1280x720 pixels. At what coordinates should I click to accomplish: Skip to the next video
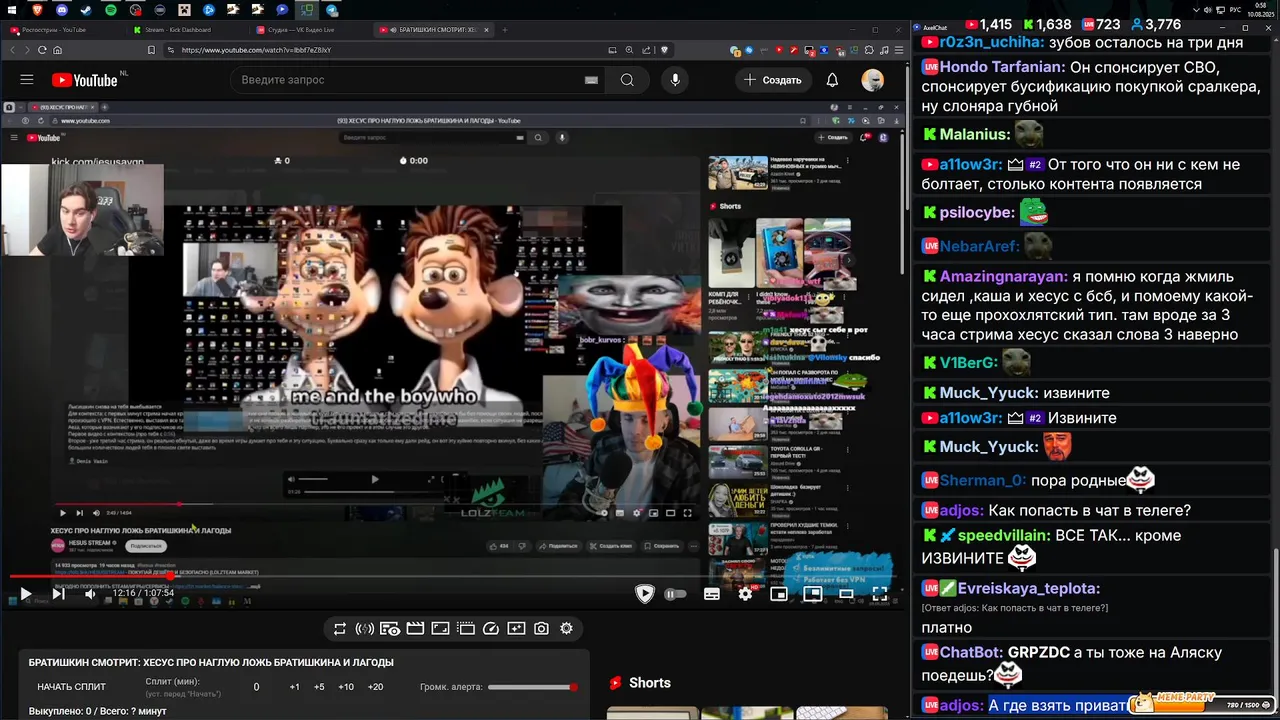tap(58, 594)
